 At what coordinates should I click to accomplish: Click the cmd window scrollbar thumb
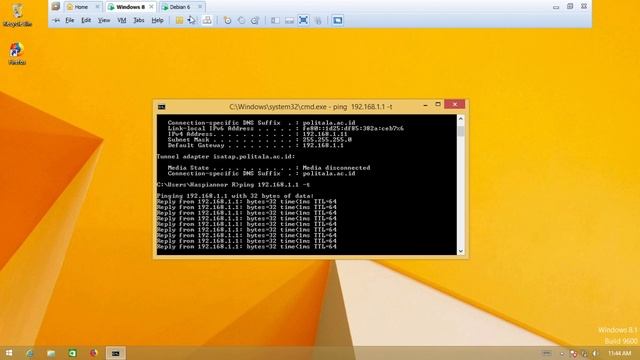click(x=461, y=131)
